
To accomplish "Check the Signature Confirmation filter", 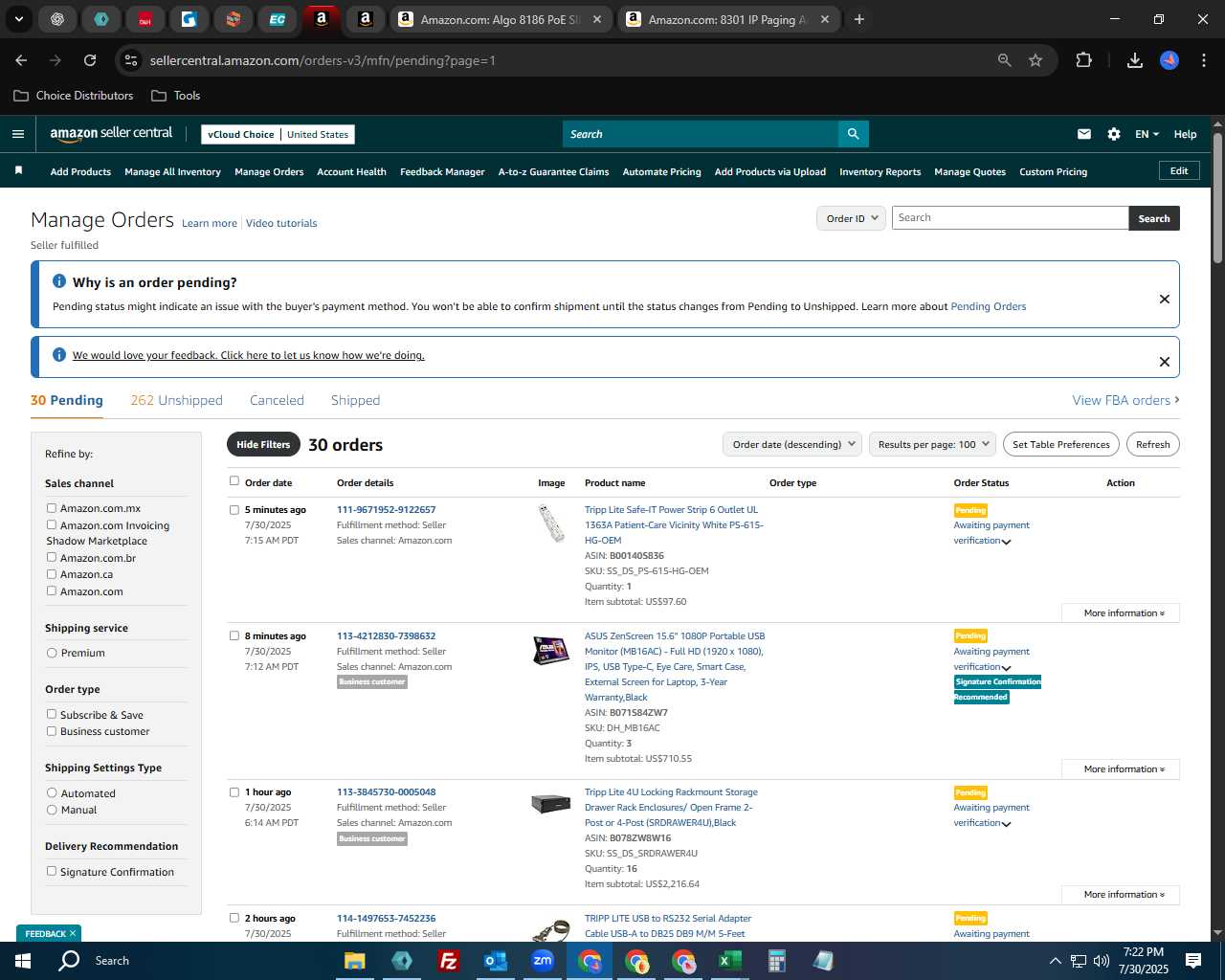I will point(52,871).
